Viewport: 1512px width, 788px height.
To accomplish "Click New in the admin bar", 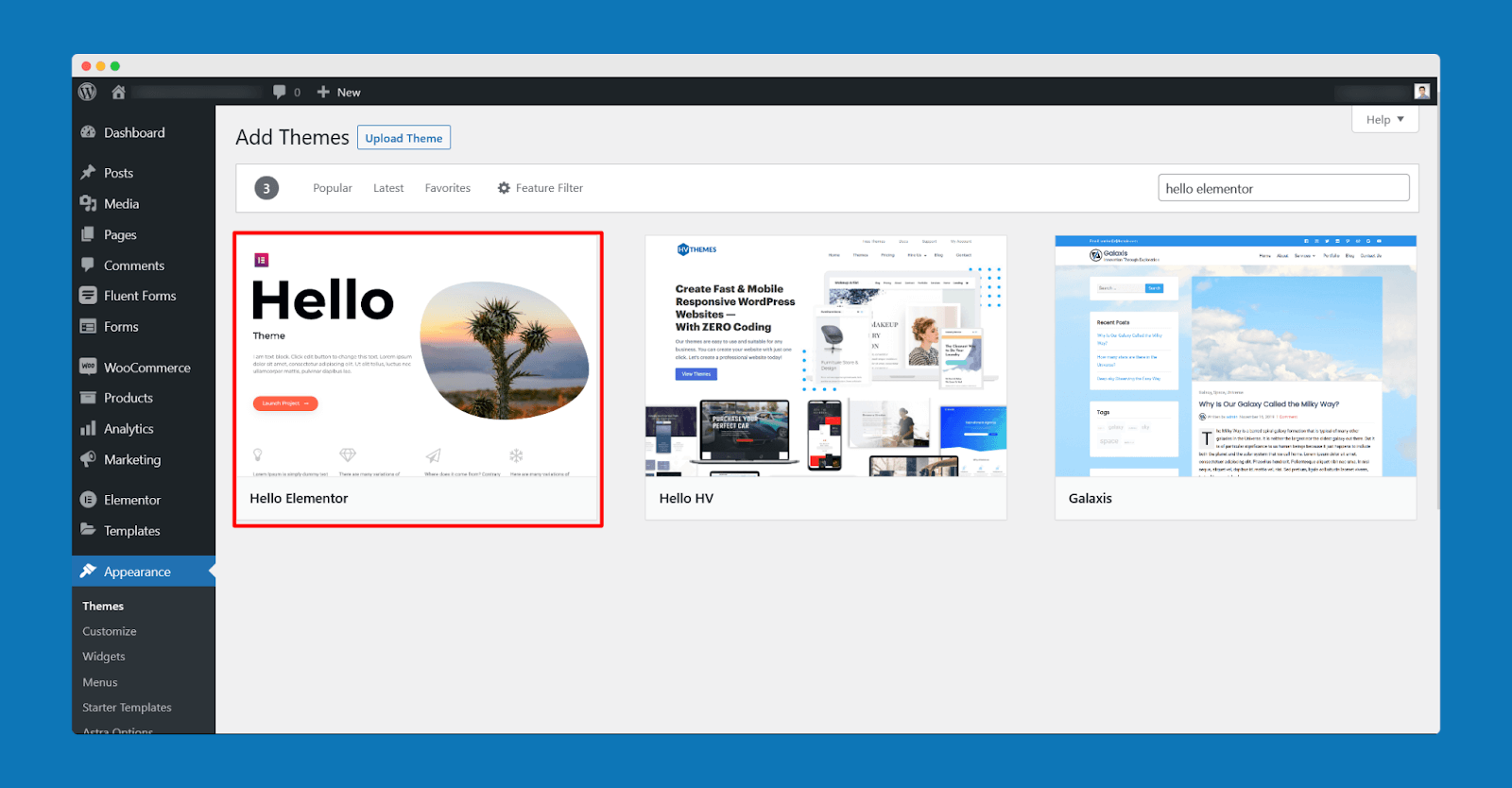I will click(349, 93).
